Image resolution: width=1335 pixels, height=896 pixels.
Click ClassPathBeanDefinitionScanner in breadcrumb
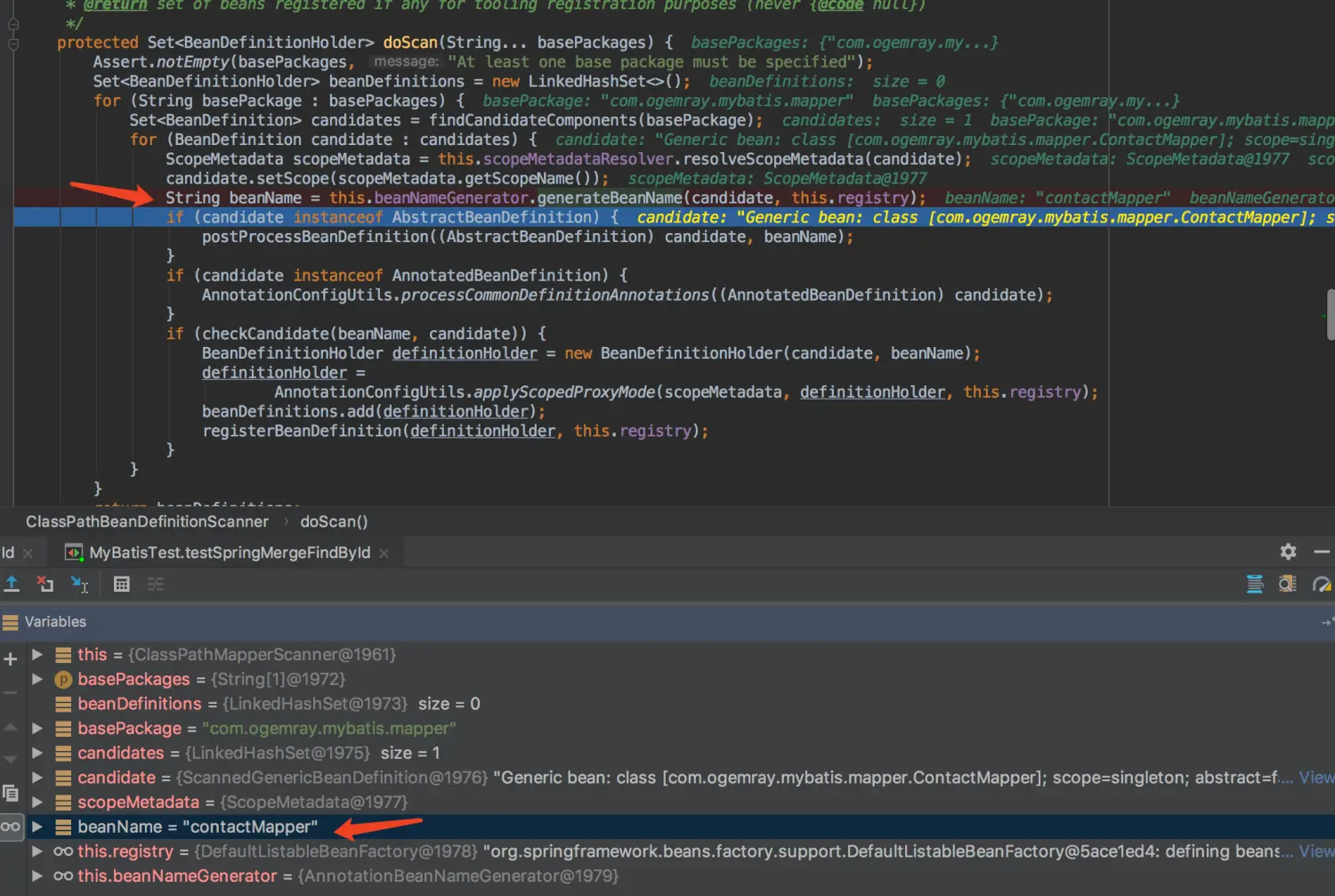click(x=147, y=521)
